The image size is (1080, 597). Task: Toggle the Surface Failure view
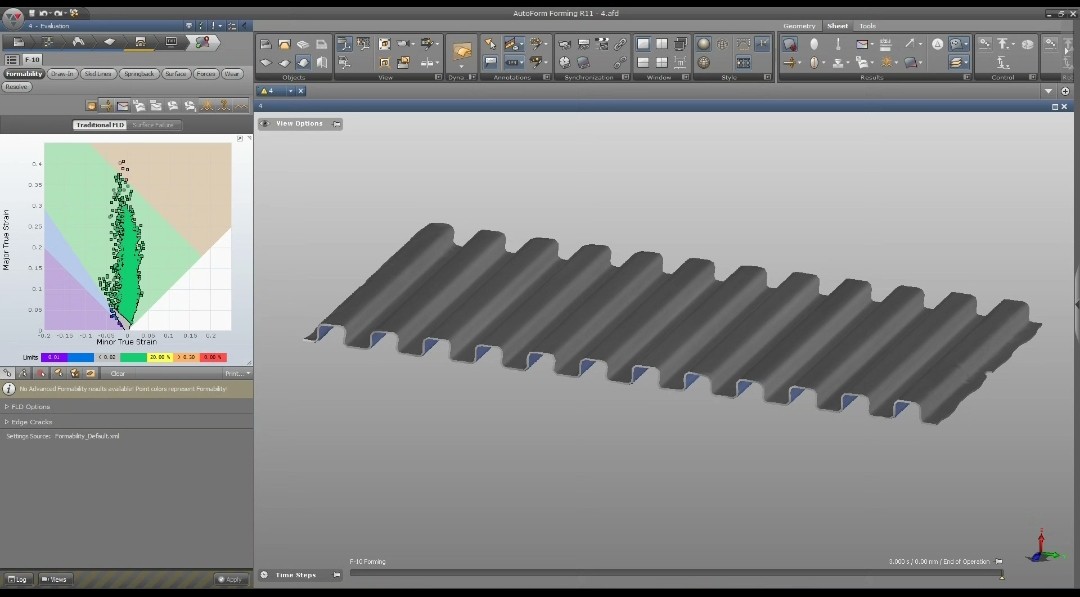pos(152,125)
